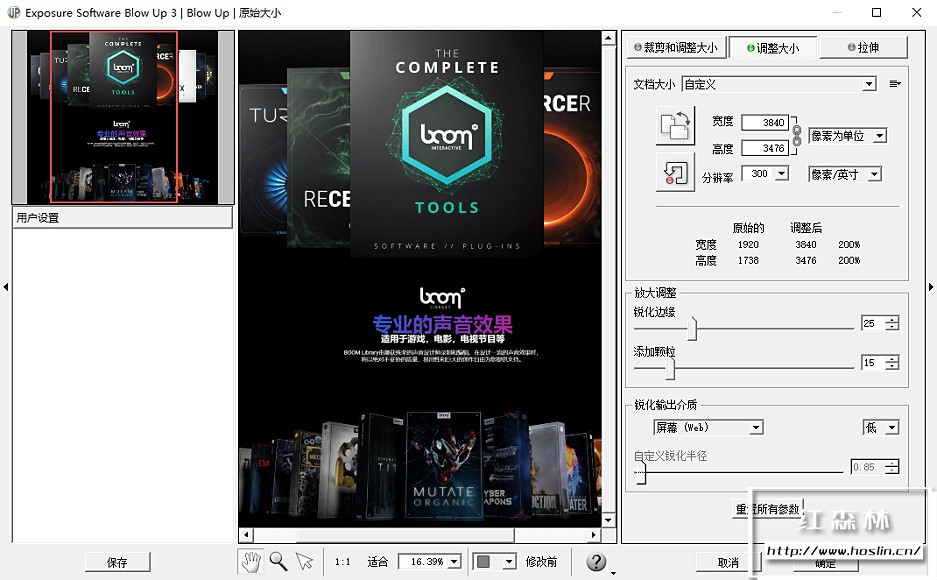Viewport: 937px width, 580px height.
Task: Select the hand pan tool
Action: (x=251, y=562)
